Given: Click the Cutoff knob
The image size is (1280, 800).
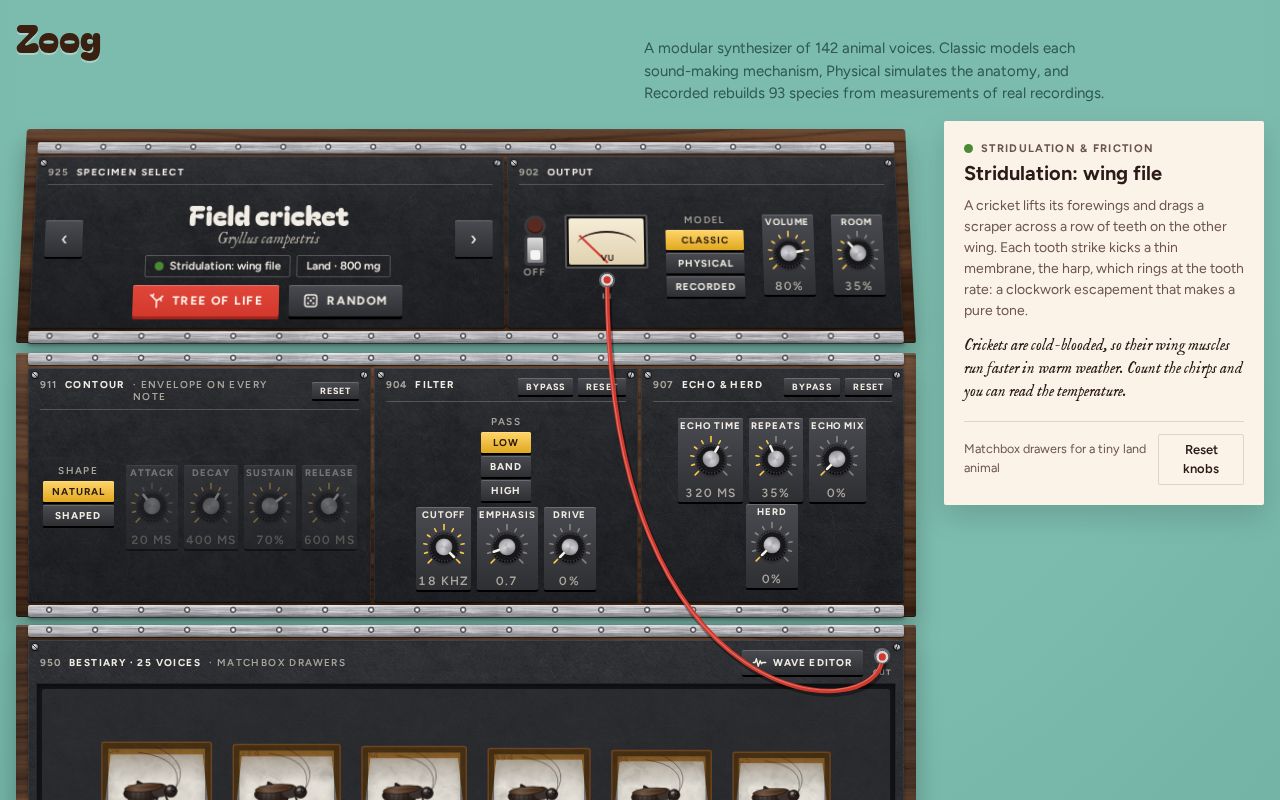Looking at the screenshot, I should click(x=443, y=547).
